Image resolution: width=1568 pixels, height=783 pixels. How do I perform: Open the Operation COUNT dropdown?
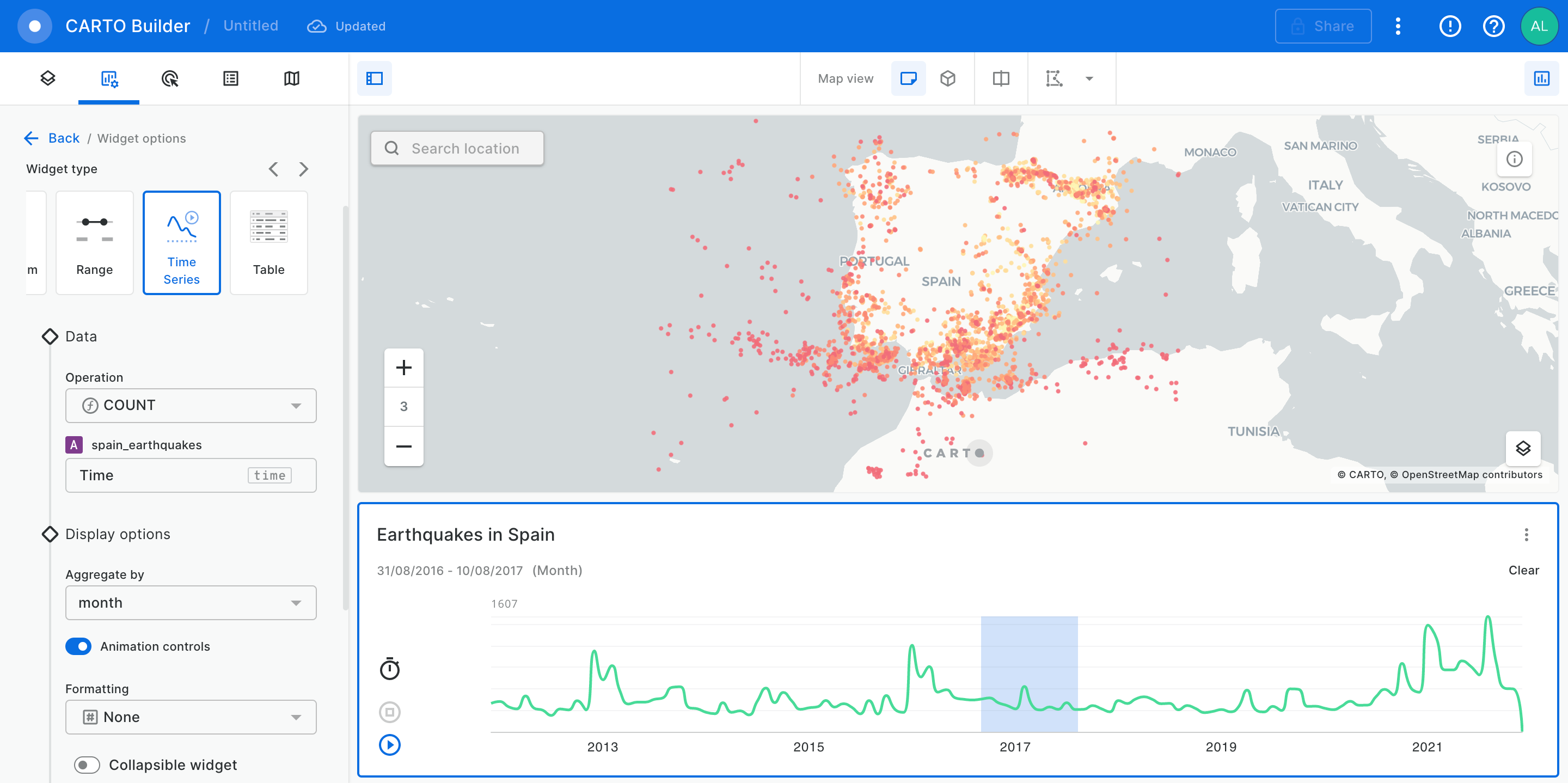(191, 406)
